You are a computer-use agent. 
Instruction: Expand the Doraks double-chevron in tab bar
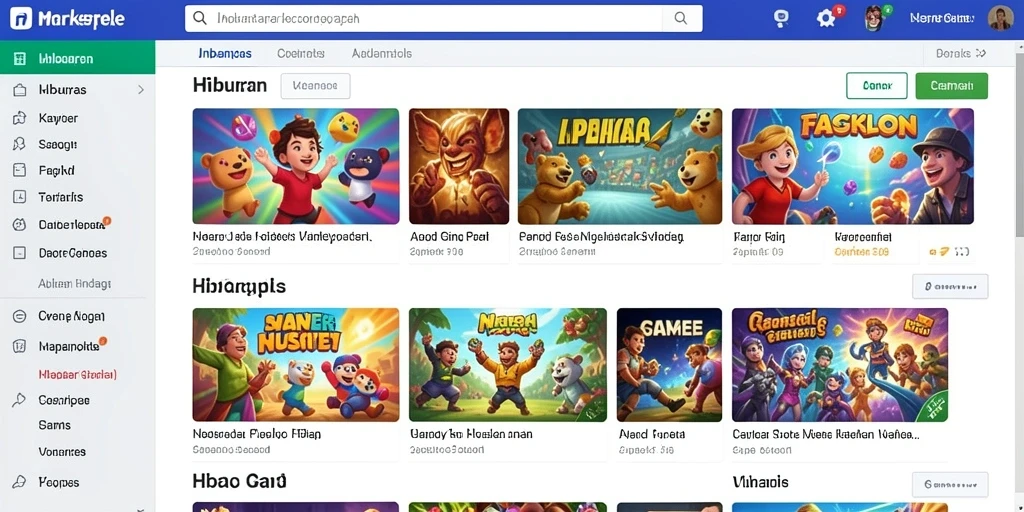[980, 54]
